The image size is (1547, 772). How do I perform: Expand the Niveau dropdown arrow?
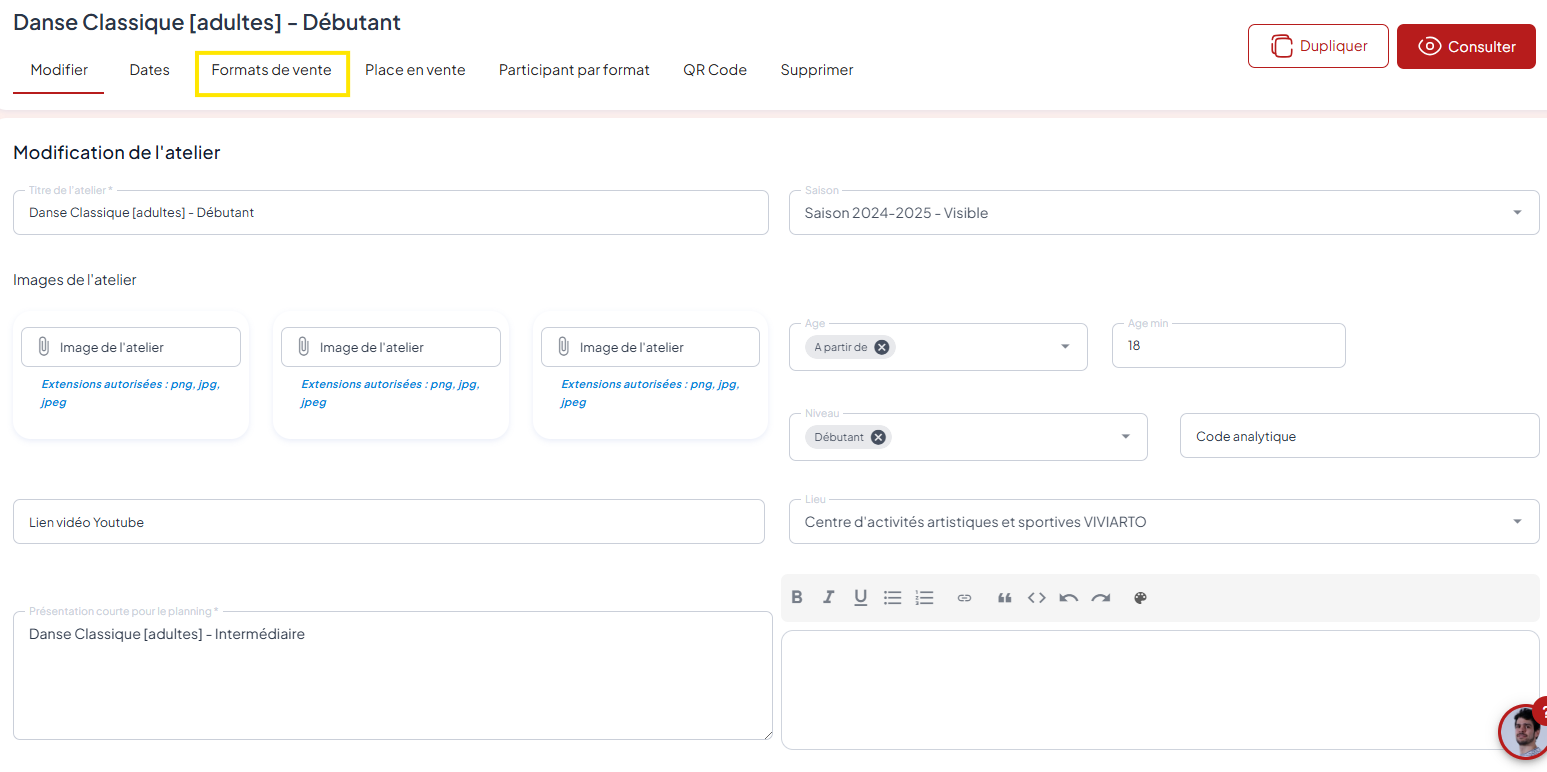[x=1125, y=437]
